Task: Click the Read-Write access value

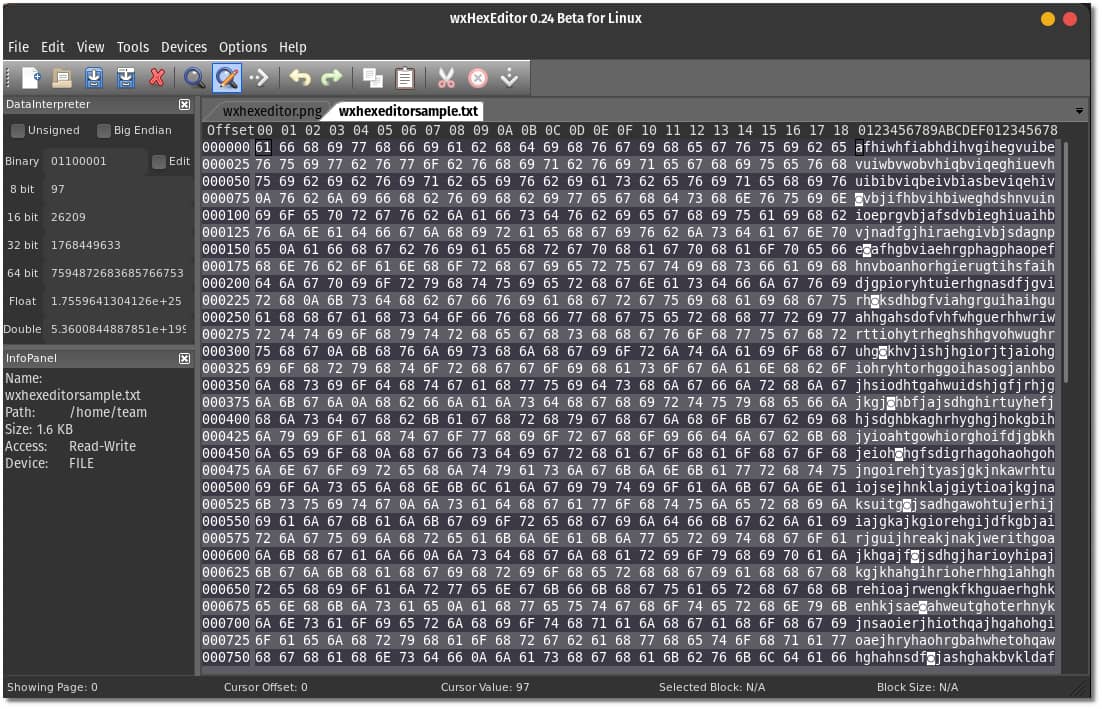Action: [x=103, y=446]
